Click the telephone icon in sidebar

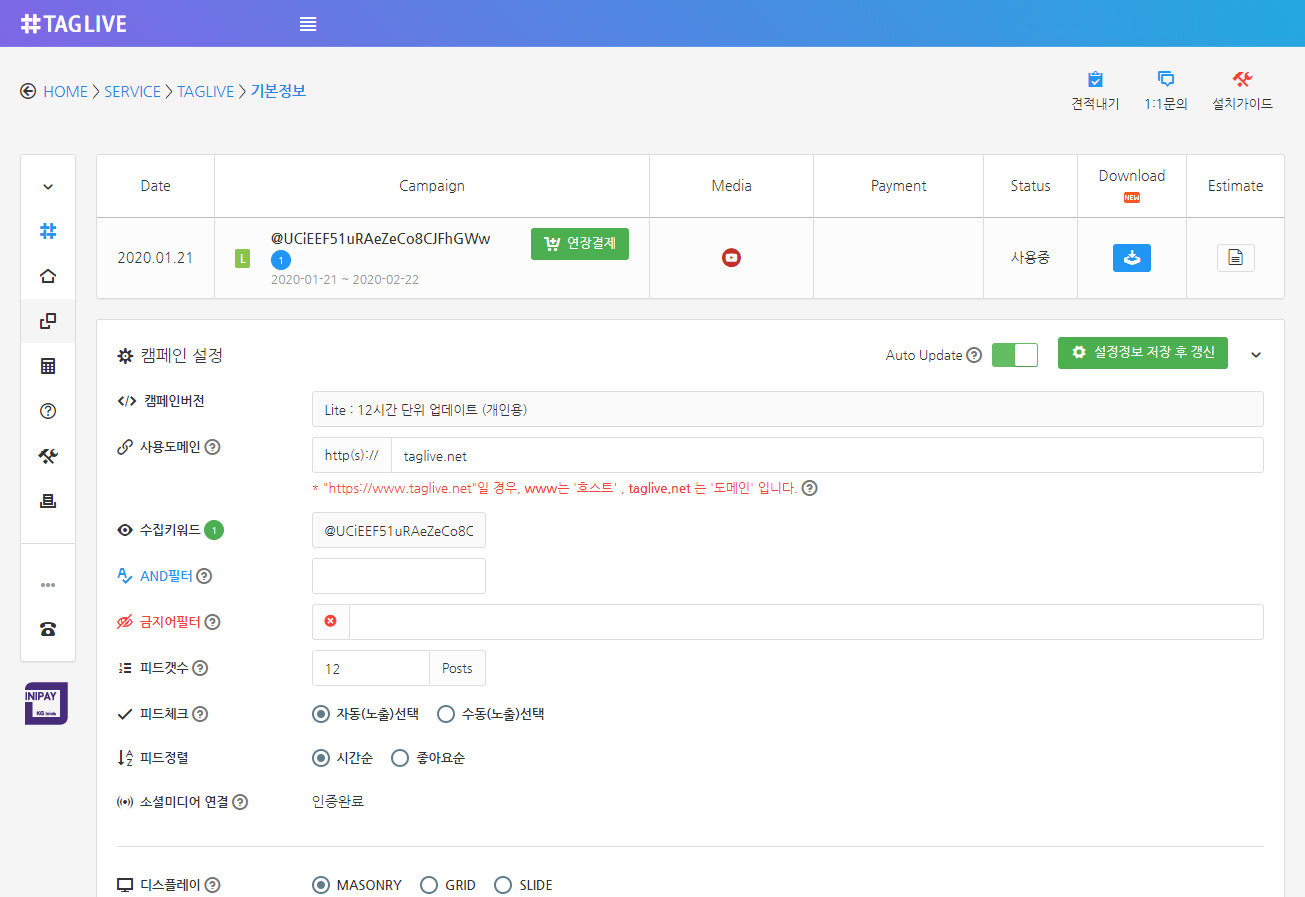[x=48, y=629]
